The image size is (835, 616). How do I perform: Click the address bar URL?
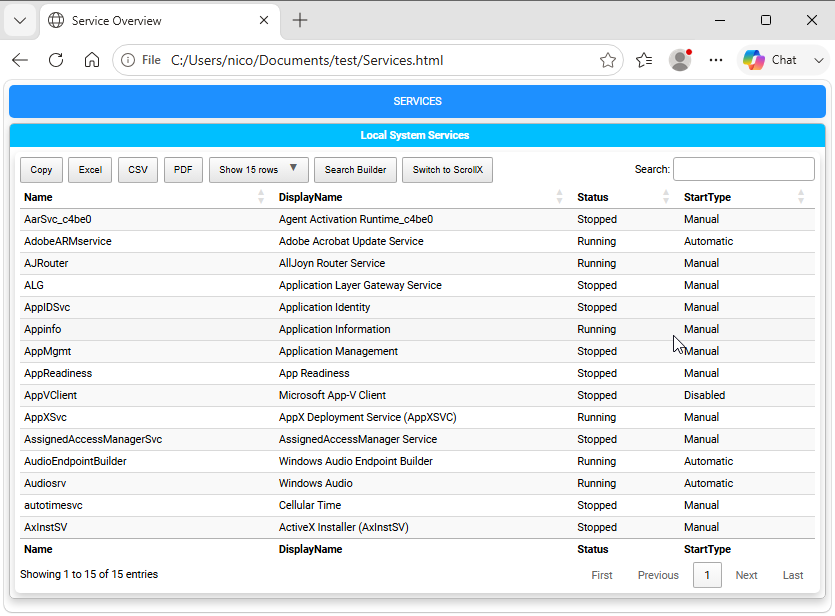pos(307,60)
